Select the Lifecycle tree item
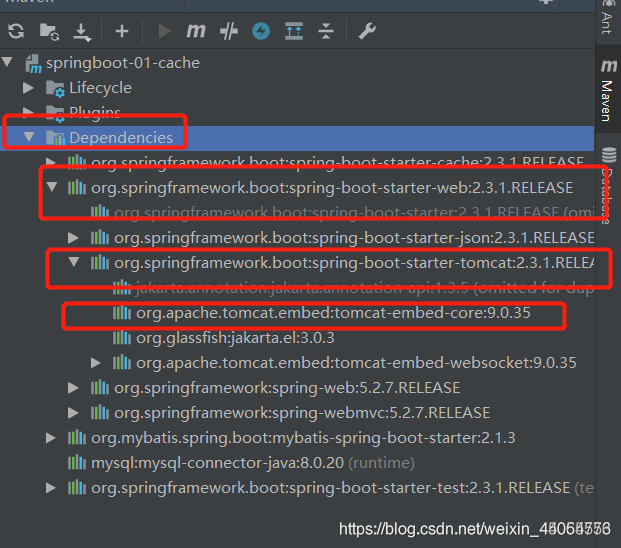 click(x=297, y=88)
